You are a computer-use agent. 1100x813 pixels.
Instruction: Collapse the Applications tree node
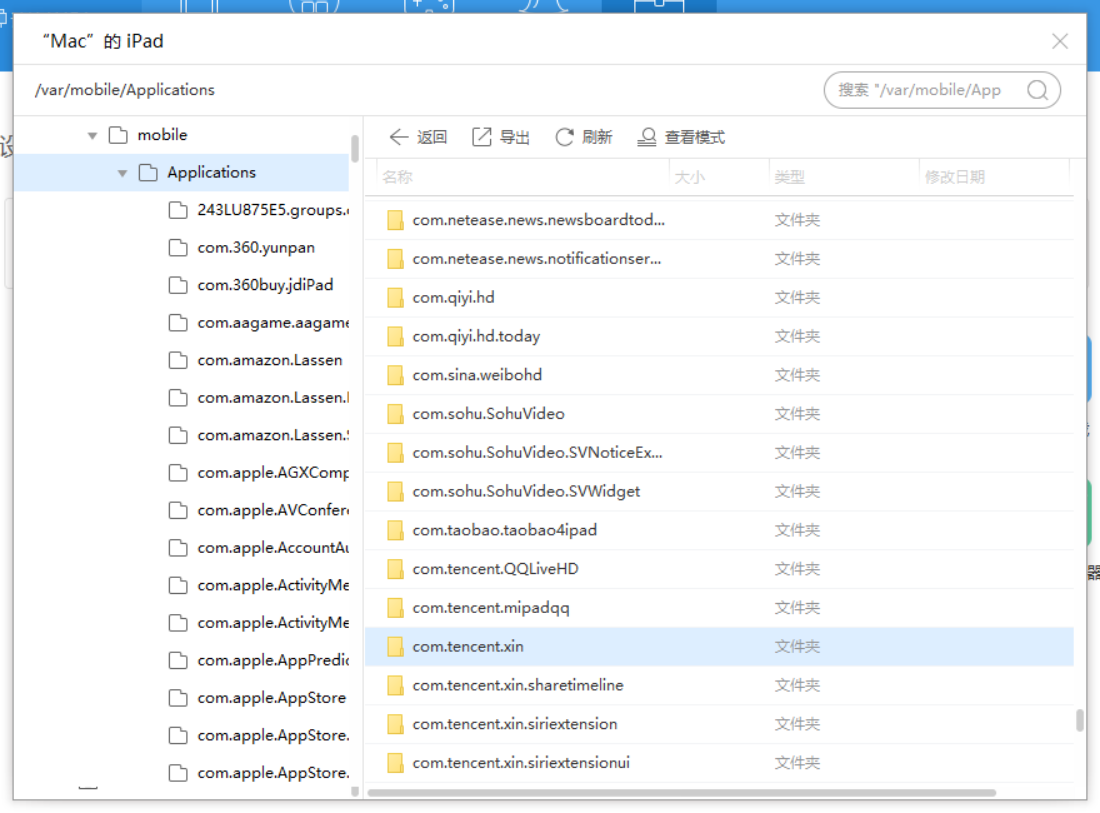(122, 173)
